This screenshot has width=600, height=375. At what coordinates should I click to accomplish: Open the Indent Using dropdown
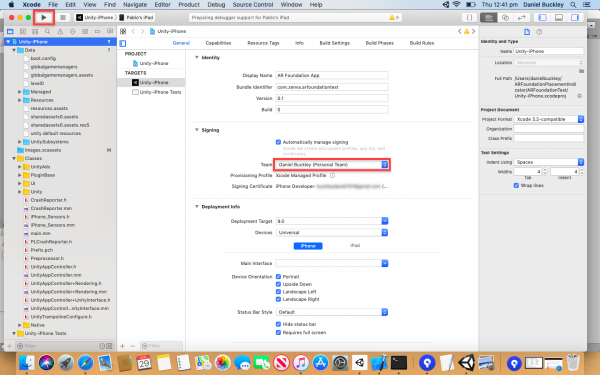pos(549,162)
